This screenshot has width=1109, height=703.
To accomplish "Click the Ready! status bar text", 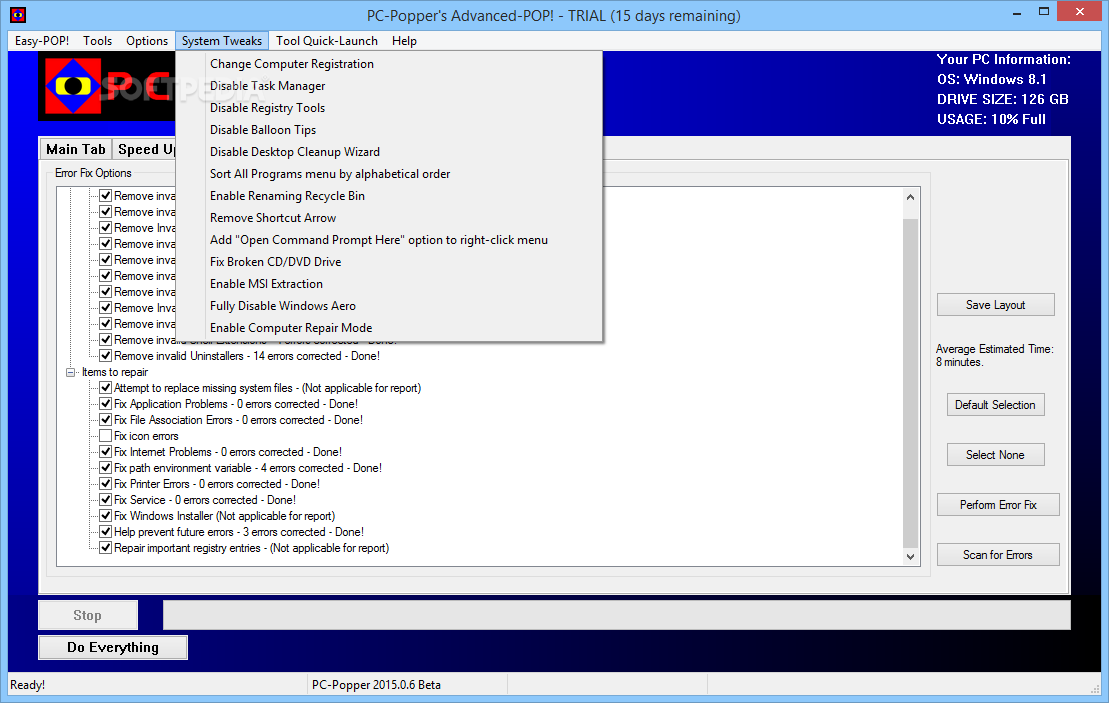I will [x=28, y=685].
